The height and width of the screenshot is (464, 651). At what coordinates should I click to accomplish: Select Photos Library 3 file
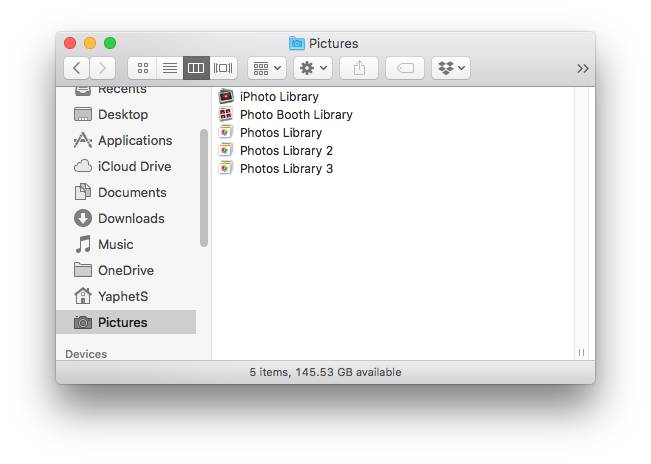[286, 169]
